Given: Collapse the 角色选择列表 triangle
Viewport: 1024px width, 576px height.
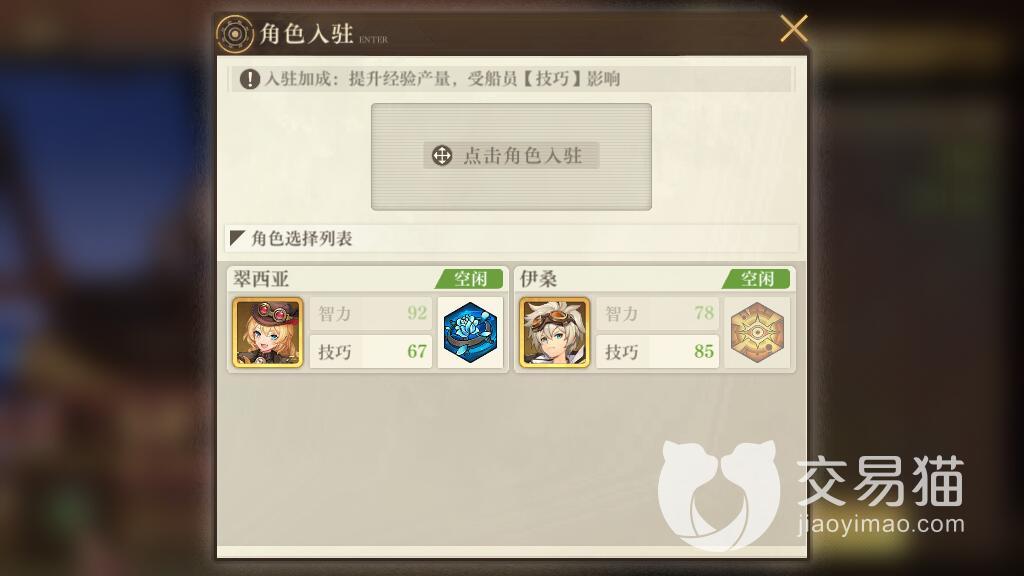Looking at the screenshot, I should pos(237,238).
